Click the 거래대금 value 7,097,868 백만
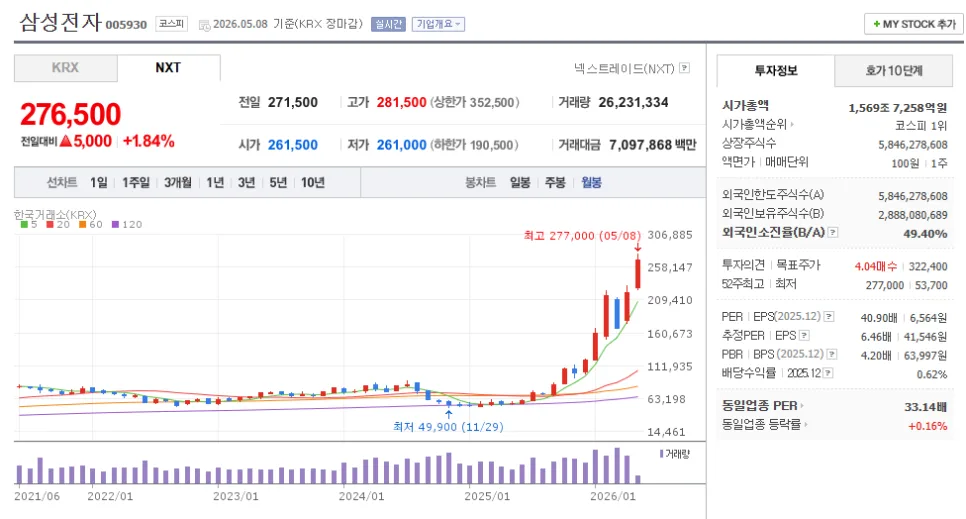Viewport: 966px width, 519px height. point(652,145)
